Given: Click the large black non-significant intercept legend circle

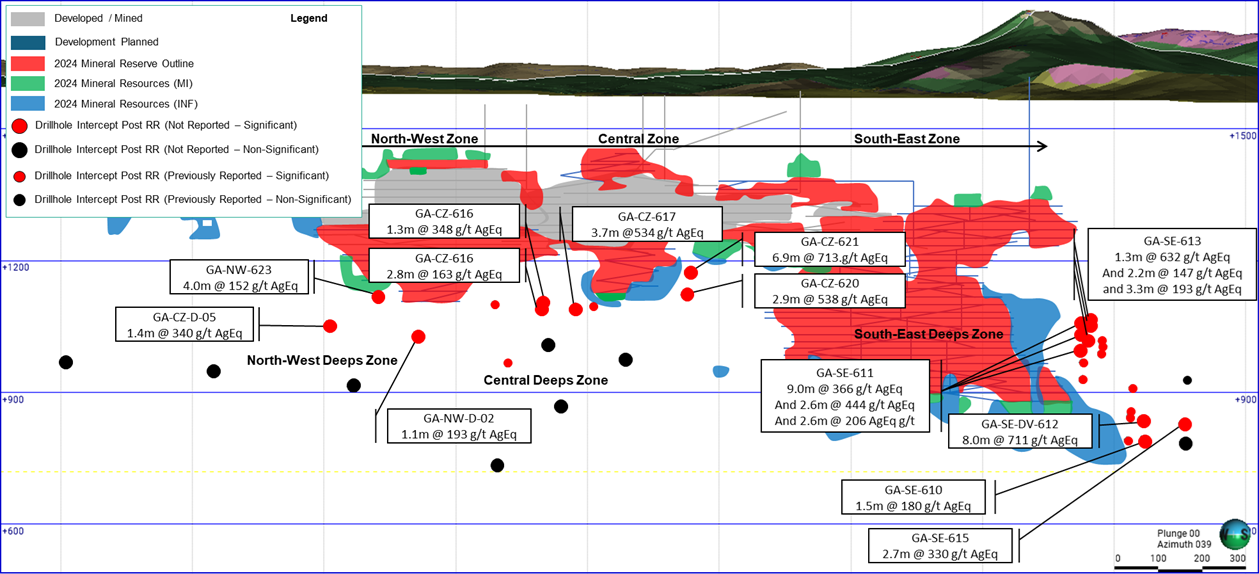Looking at the screenshot, I should (19, 149).
